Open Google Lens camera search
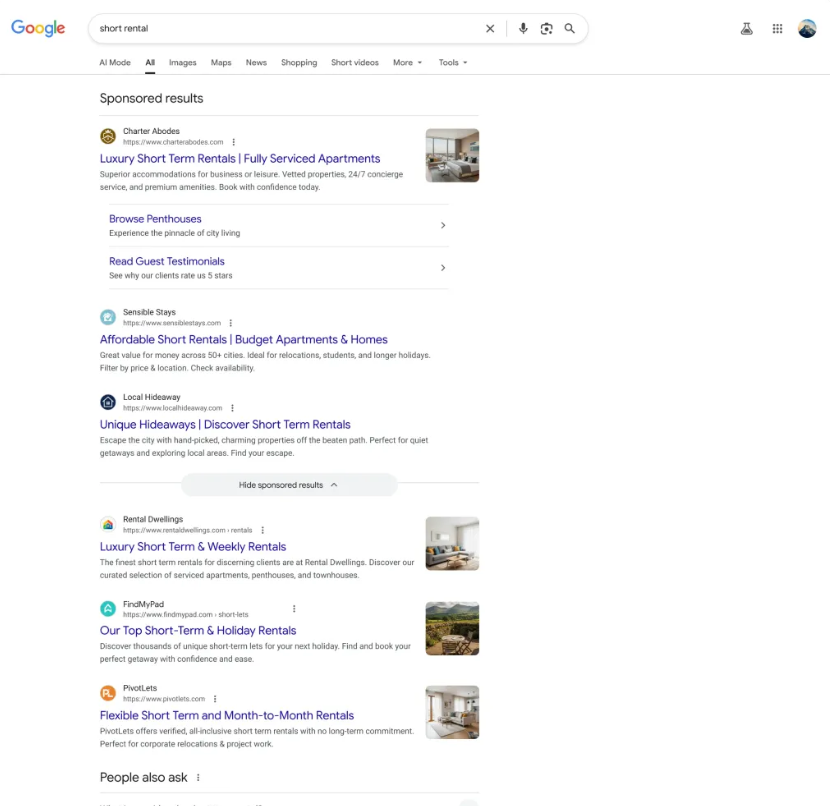Screen dimensions: 830x806 tap(546, 28)
